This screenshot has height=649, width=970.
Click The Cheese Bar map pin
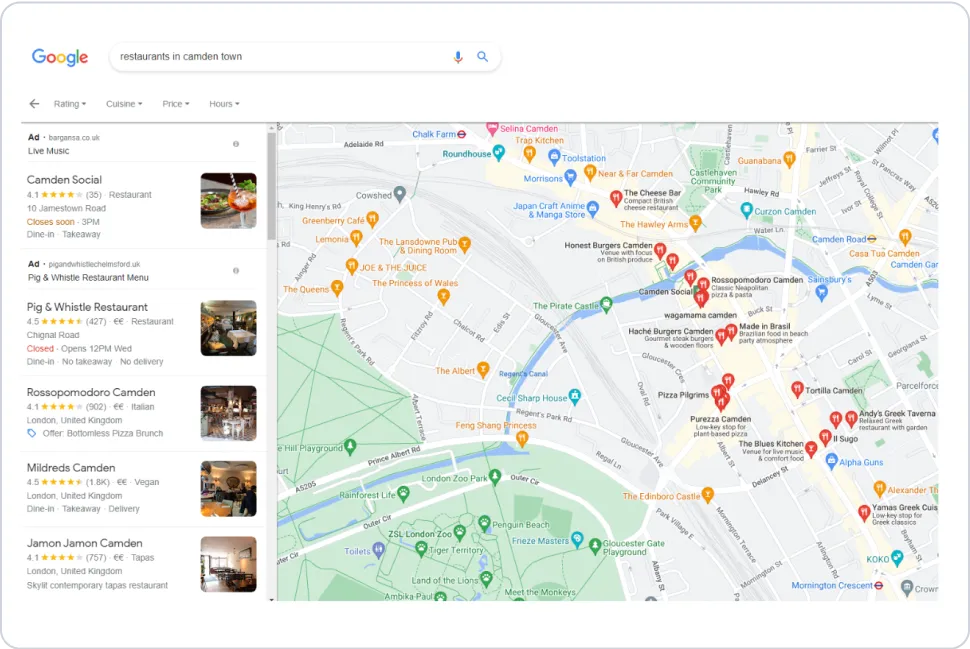(616, 198)
